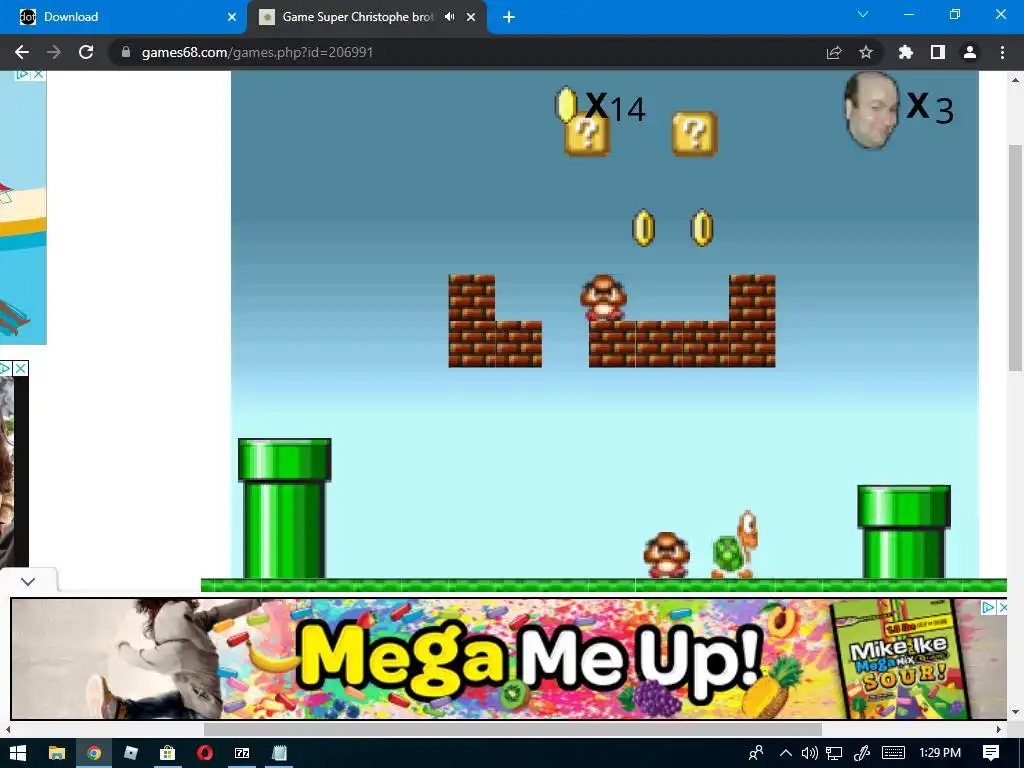Click the scroll up arrow
The image size is (1024, 768).
[x=1015, y=80]
